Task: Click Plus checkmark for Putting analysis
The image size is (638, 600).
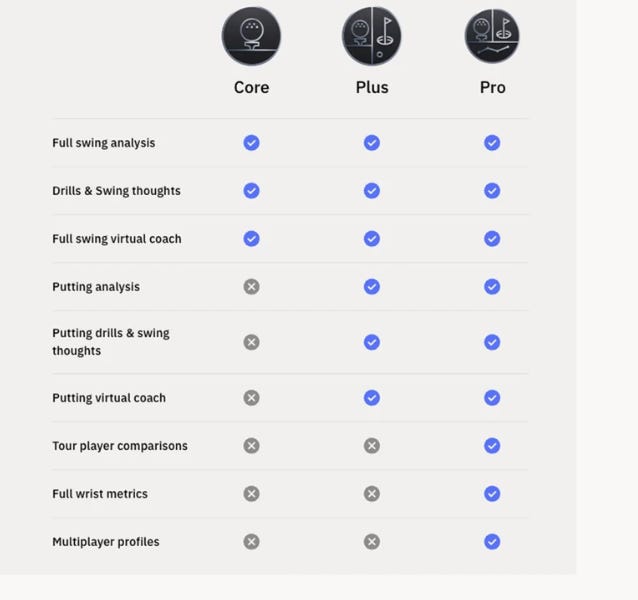Action: click(x=372, y=287)
